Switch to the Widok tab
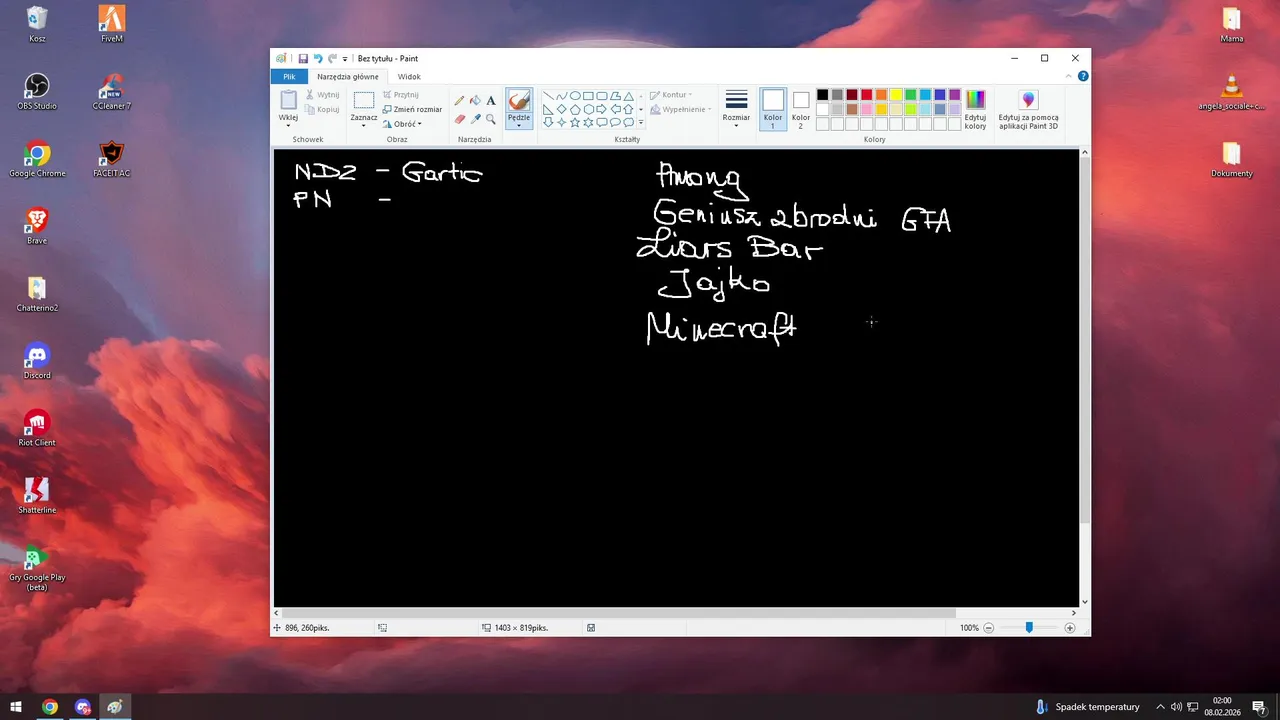The width and height of the screenshot is (1280, 720). (x=409, y=76)
